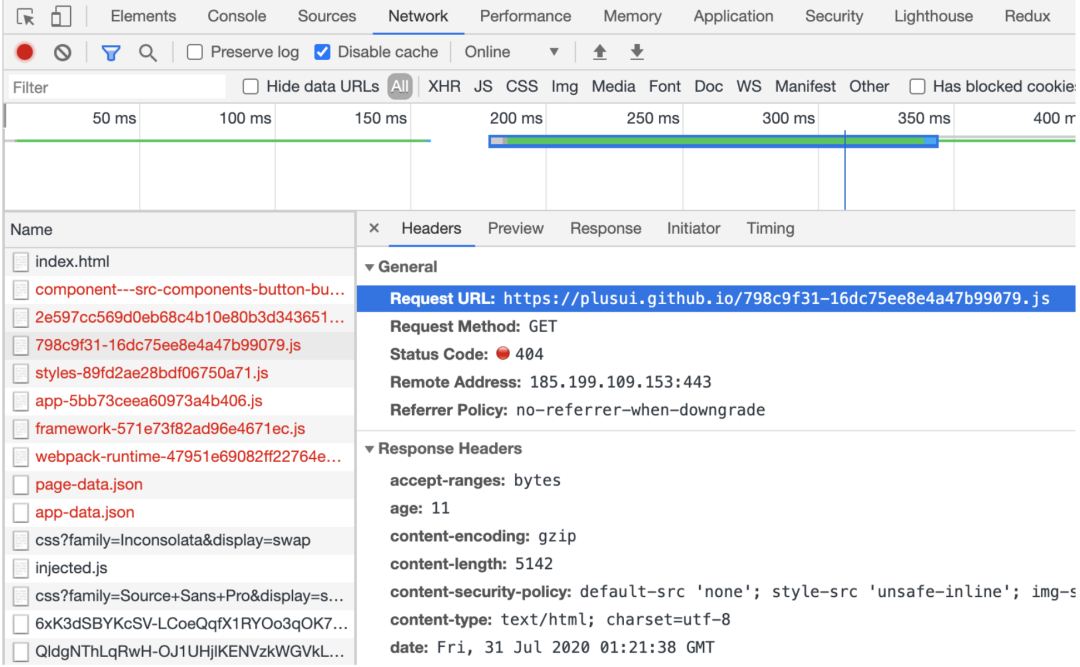
Task: Open network search with the magnifier icon
Action: [x=147, y=52]
